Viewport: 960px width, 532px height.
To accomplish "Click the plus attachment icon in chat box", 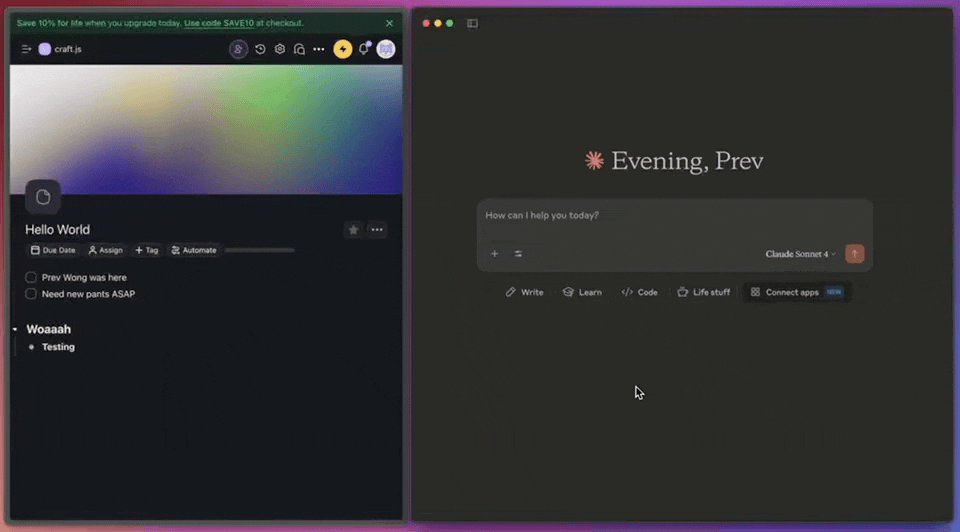I will click(494, 254).
